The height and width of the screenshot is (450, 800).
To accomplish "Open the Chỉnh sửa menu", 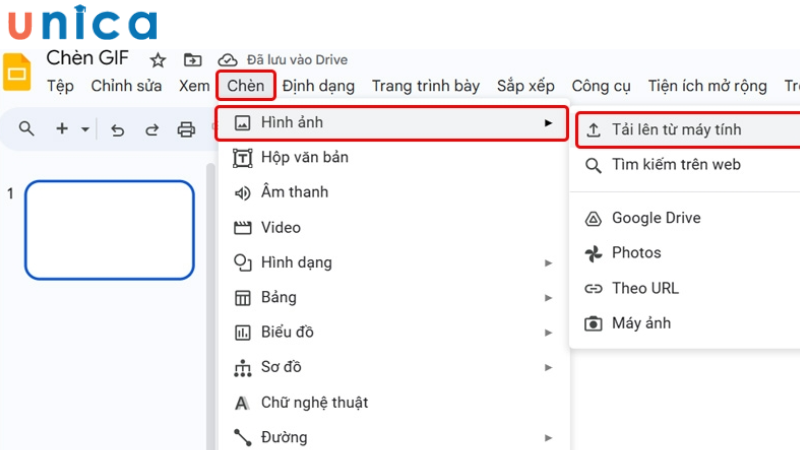I will (x=126, y=86).
